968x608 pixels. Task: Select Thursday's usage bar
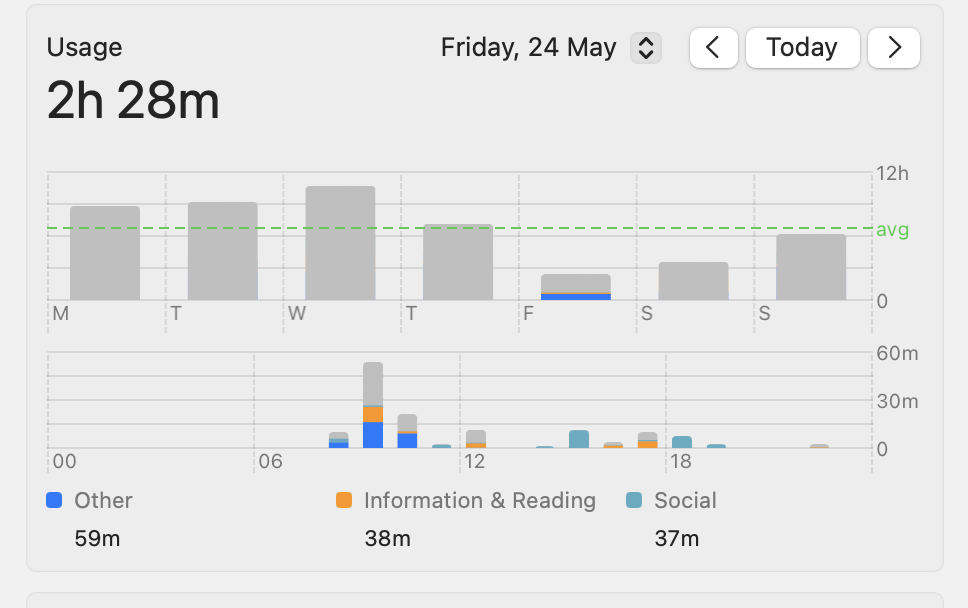[458, 262]
